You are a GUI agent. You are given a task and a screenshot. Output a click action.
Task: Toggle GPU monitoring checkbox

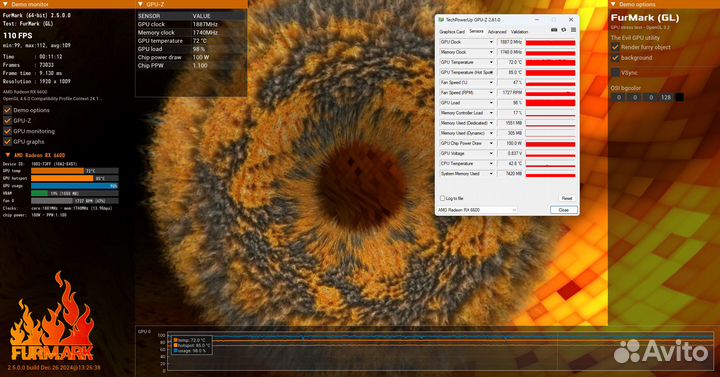(7, 131)
